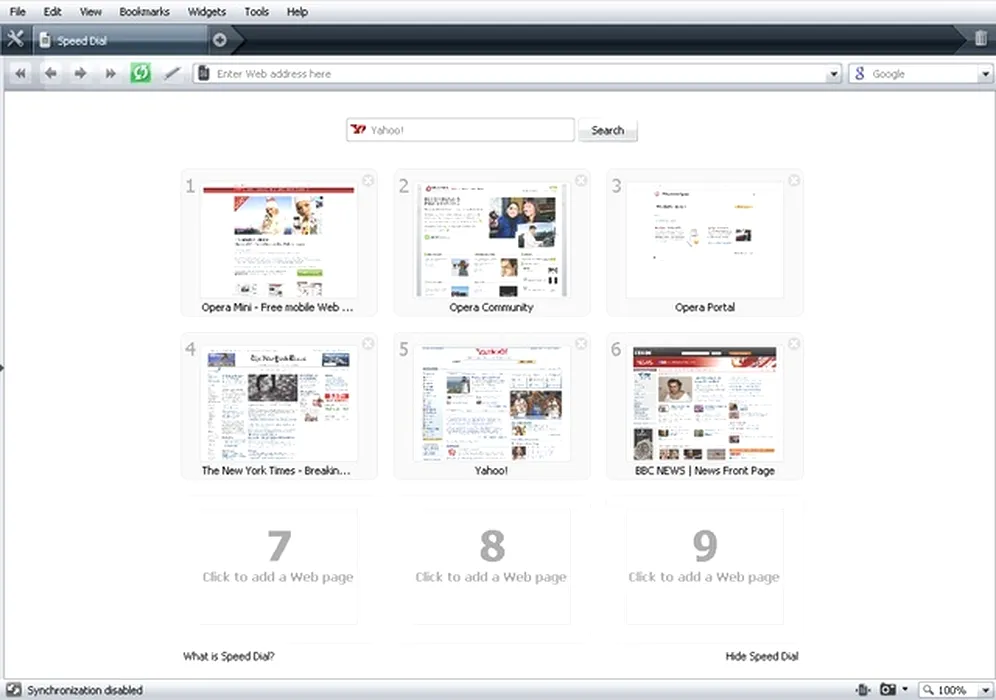
Task: Click the Fast Forward navigation button
Action: [x=111, y=74]
